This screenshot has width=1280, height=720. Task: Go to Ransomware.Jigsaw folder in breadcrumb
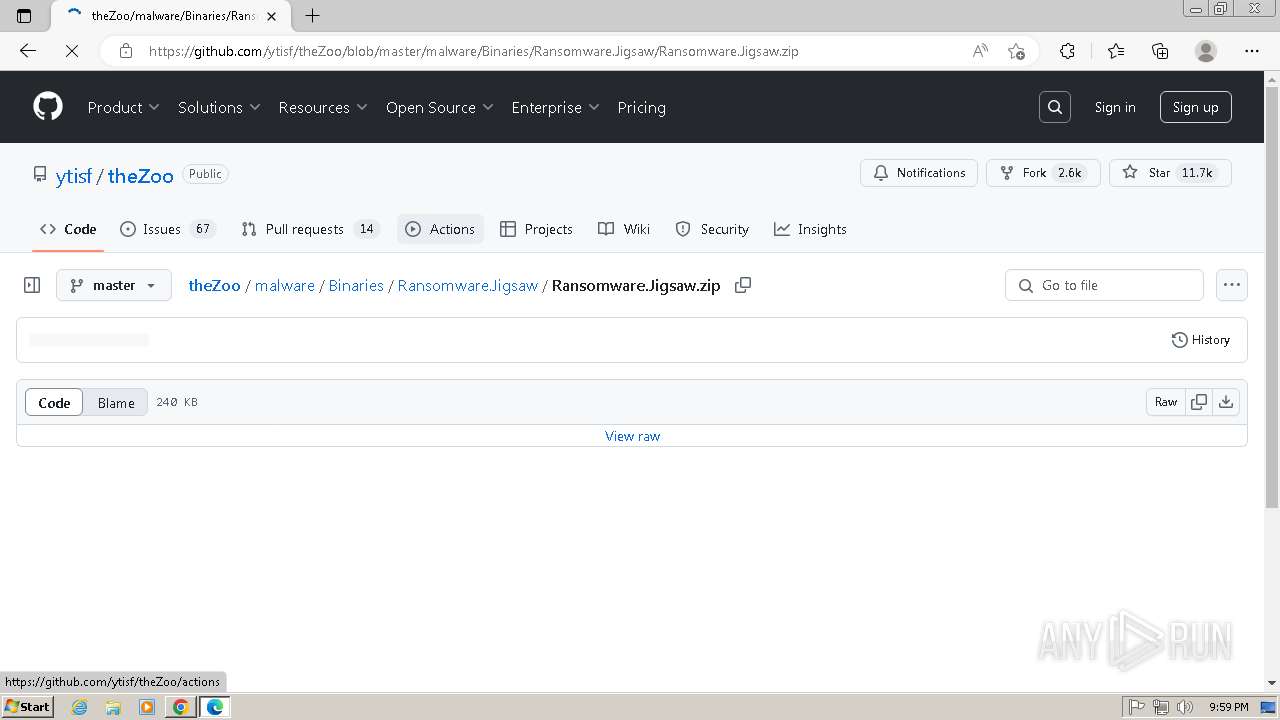(x=468, y=285)
